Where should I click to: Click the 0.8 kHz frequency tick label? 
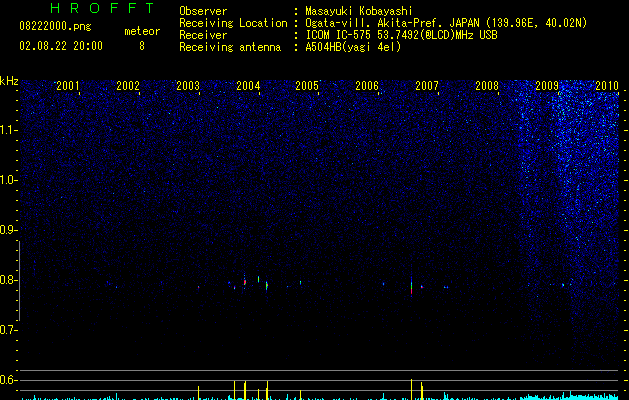8,280
